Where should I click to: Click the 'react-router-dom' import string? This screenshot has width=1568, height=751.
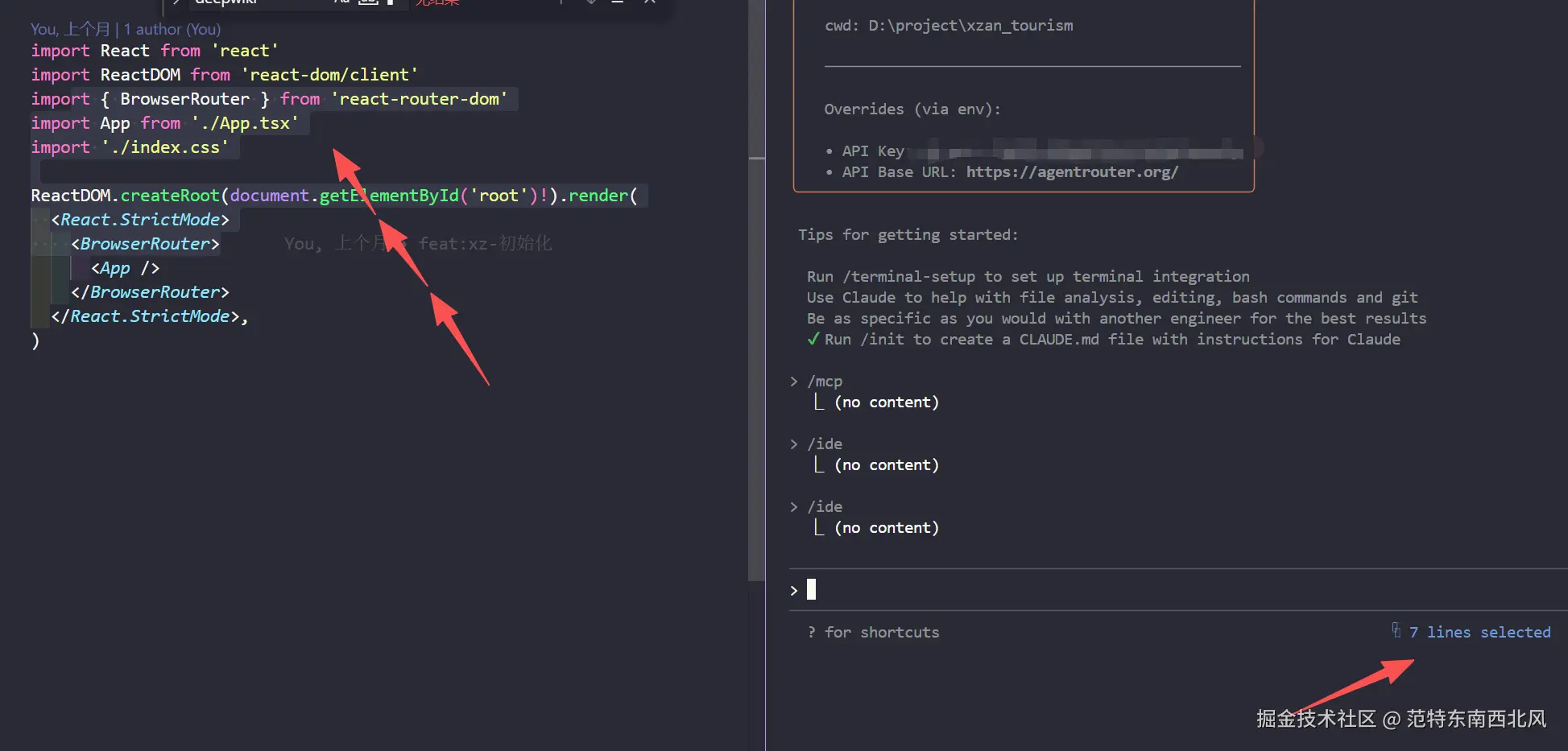coord(420,98)
